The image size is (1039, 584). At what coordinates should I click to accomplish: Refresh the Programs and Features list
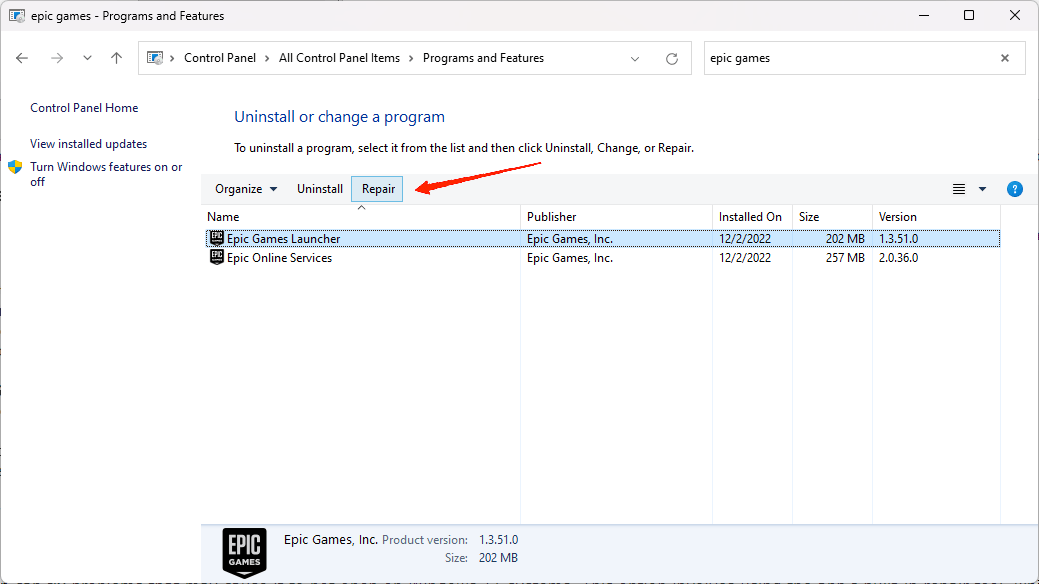672,58
